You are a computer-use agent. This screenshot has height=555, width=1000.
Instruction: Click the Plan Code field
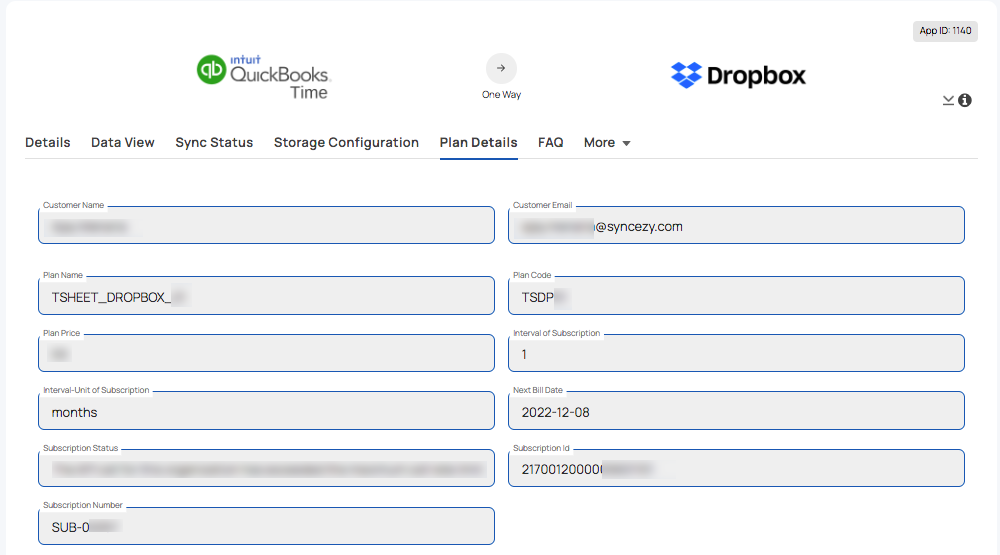pos(736,295)
